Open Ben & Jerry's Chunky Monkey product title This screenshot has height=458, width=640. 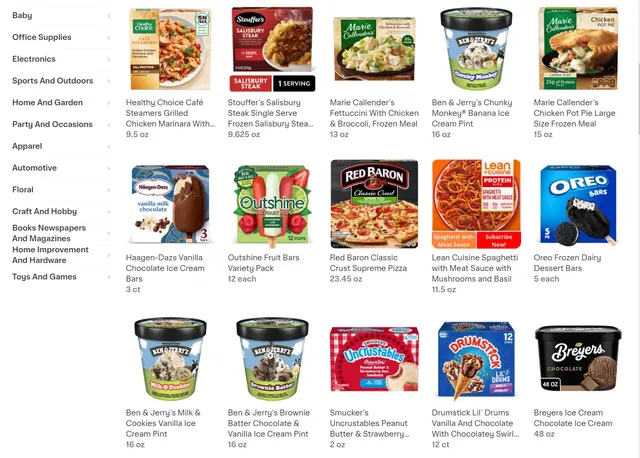(472, 113)
